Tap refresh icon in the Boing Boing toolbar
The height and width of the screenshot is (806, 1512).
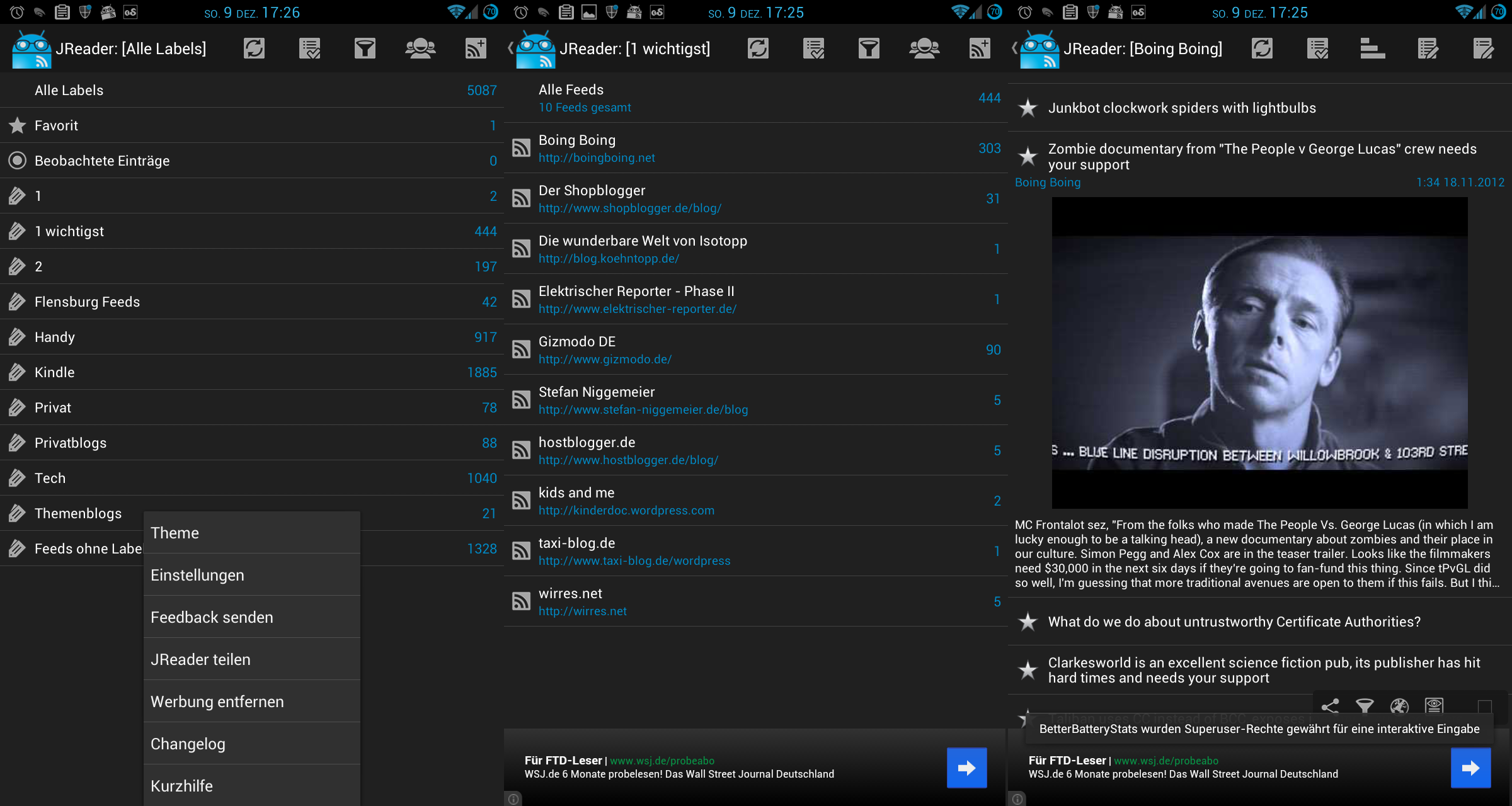tap(1262, 48)
